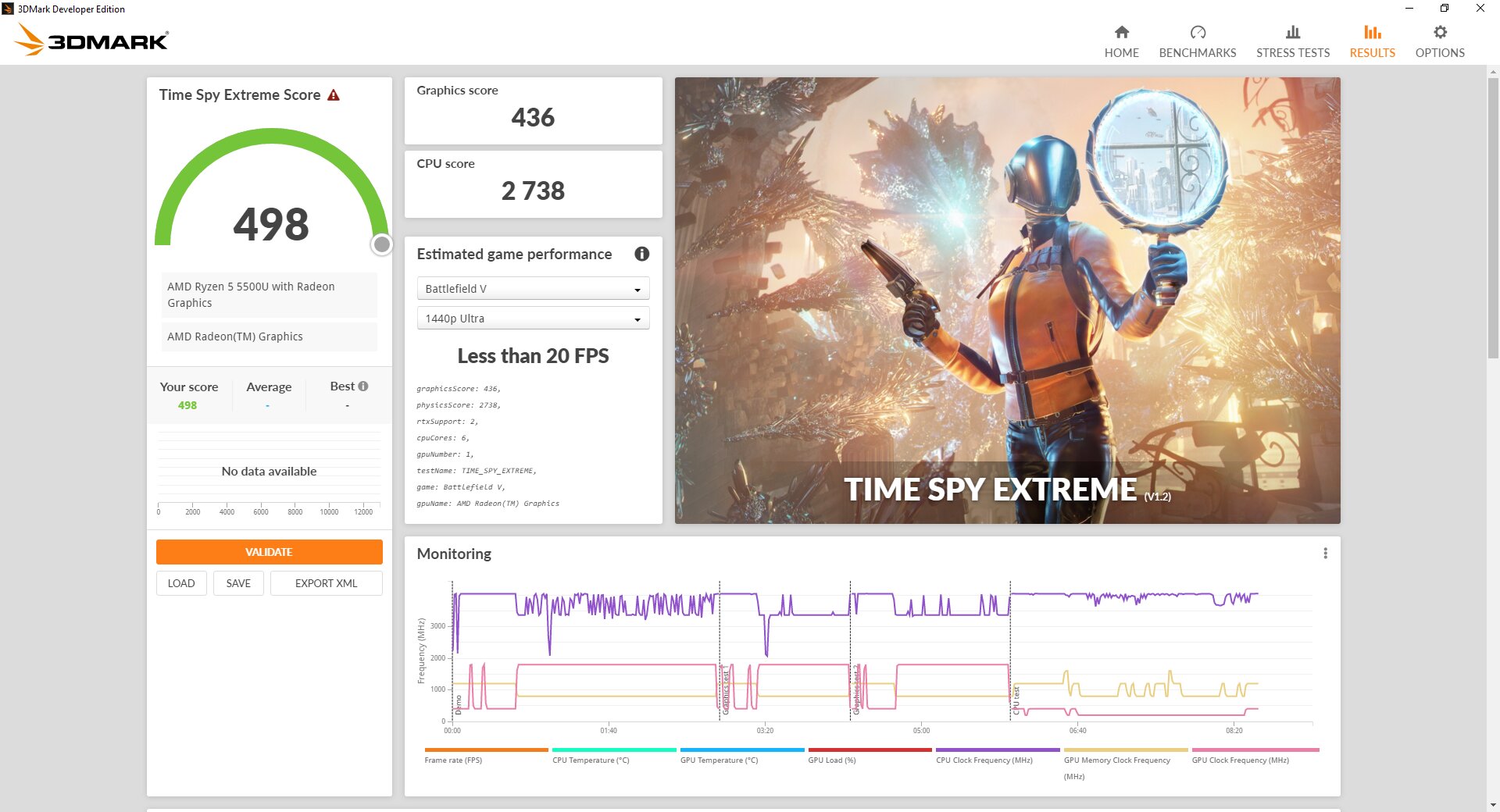The image size is (1500, 812).
Task: Click the 3DMark logo
Action: (92, 40)
